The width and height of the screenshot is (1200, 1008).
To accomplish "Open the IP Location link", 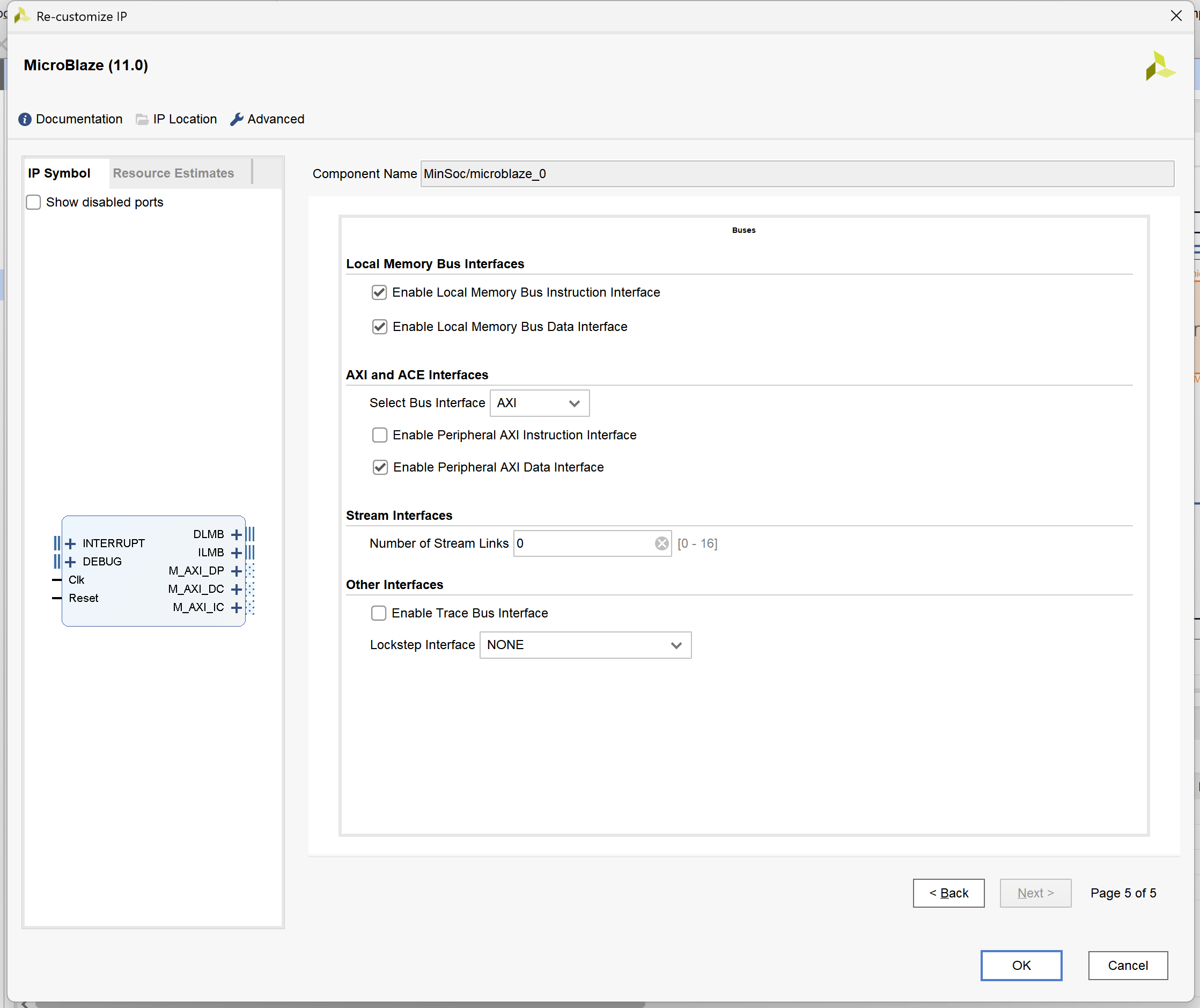I will tap(185, 120).
